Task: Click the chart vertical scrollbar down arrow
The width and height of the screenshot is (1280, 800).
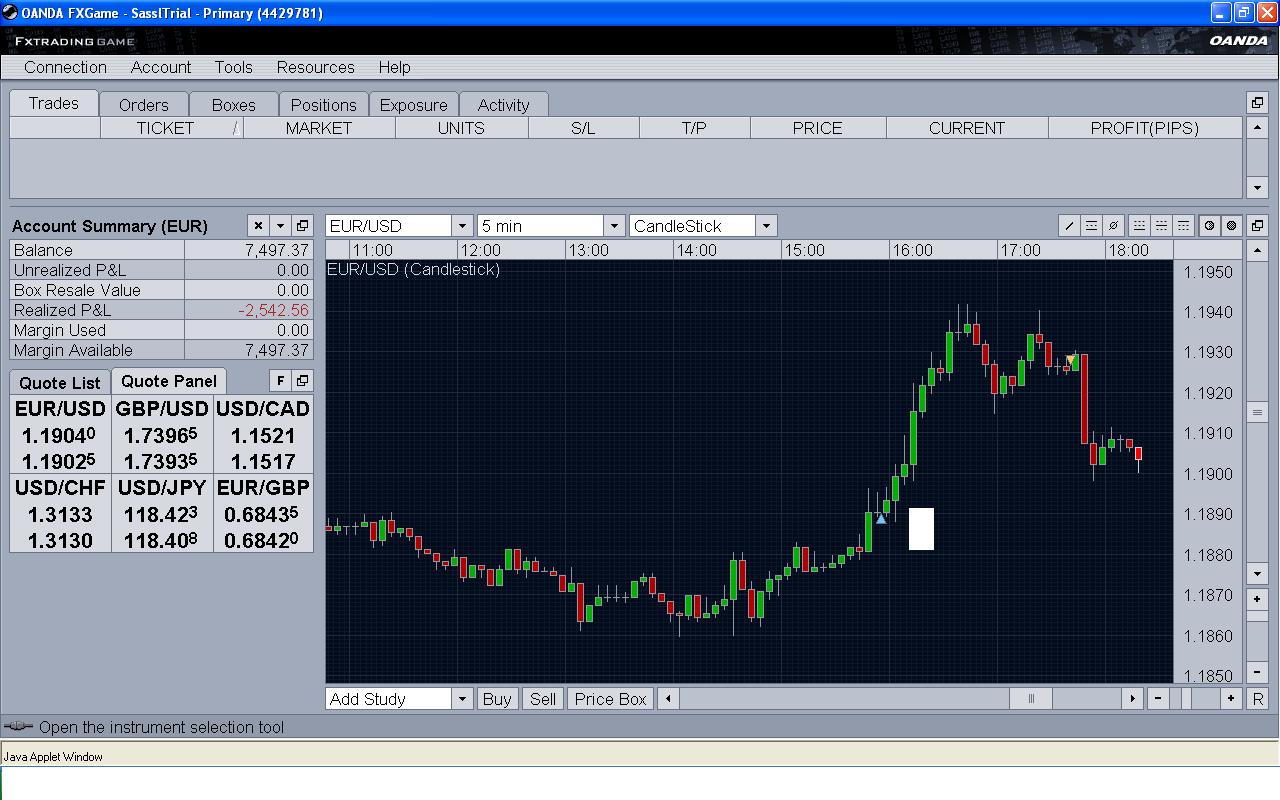Action: pos(1258,574)
